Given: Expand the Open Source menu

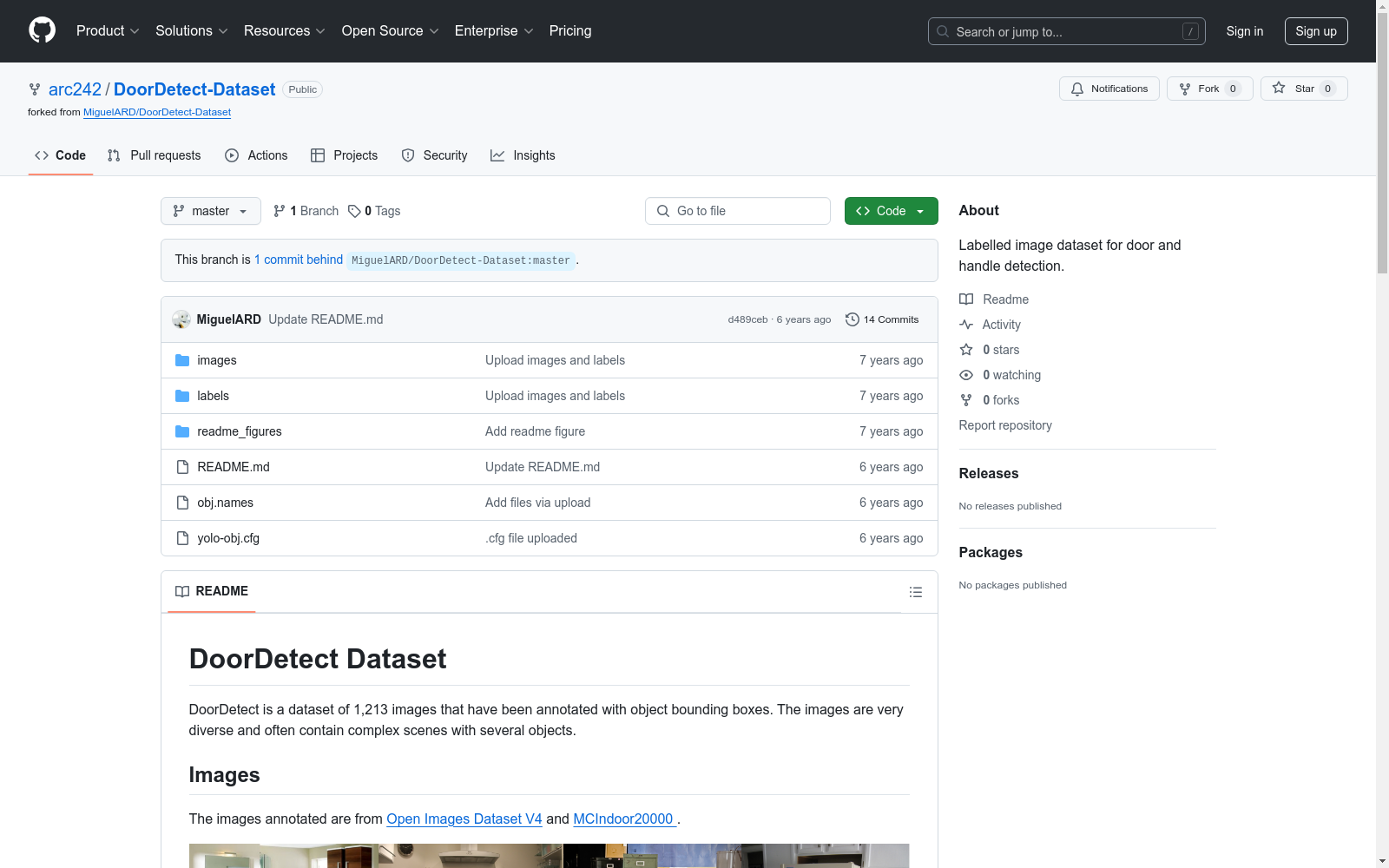Looking at the screenshot, I should (x=391, y=31).
